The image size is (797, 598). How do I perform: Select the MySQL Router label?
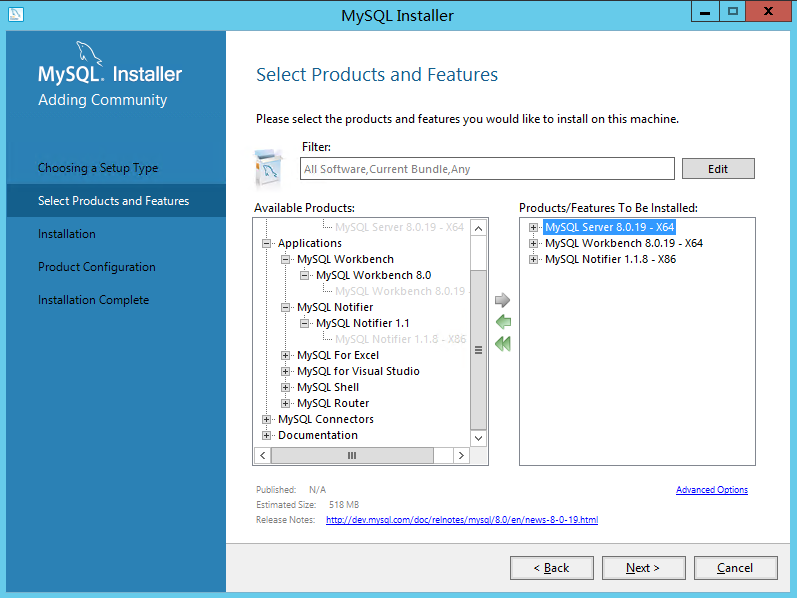[333, 403]
